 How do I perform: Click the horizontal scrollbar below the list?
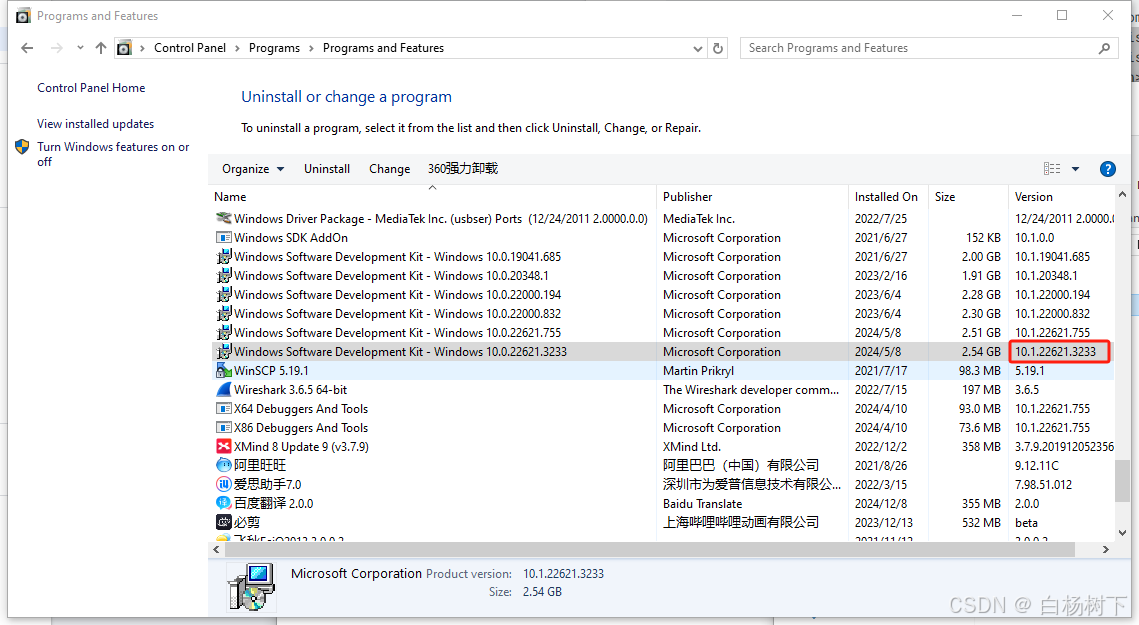coord(660,549)
